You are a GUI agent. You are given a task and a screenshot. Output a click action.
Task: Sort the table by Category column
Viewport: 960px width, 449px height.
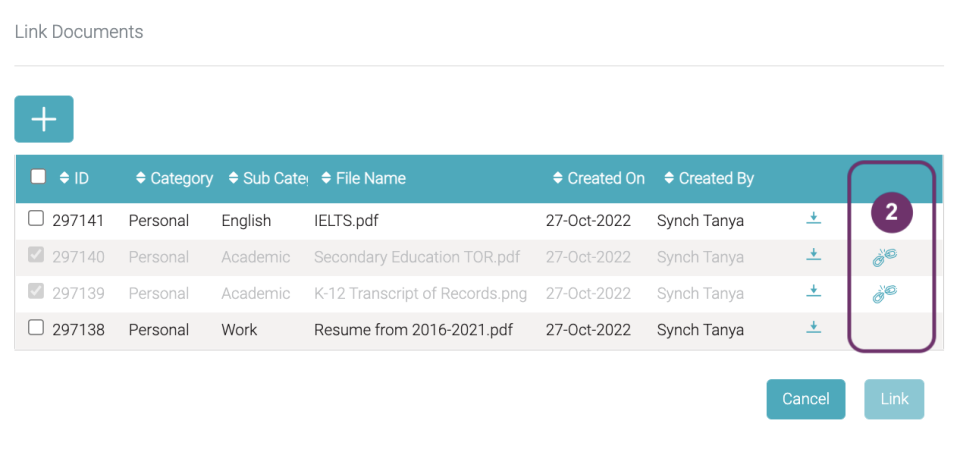tap(174, 178)
